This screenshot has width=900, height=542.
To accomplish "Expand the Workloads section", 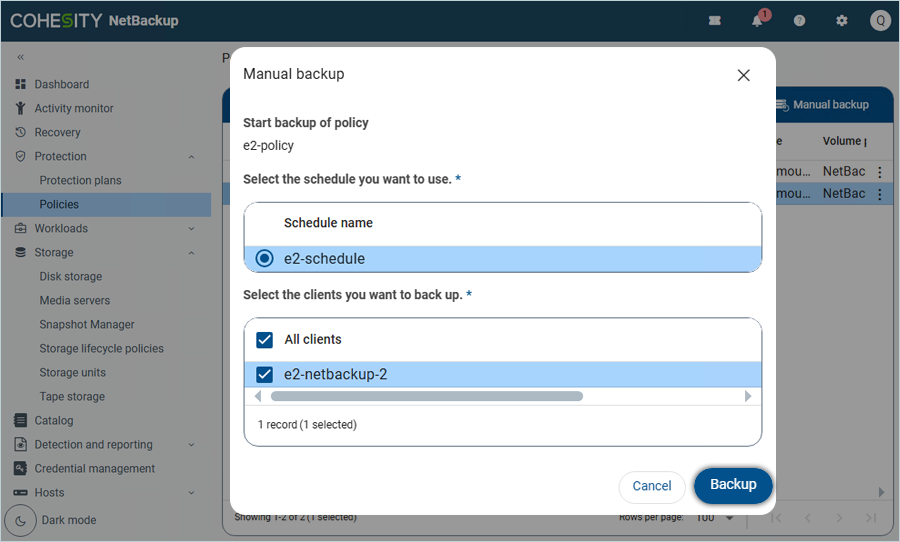I will [191, 229].
